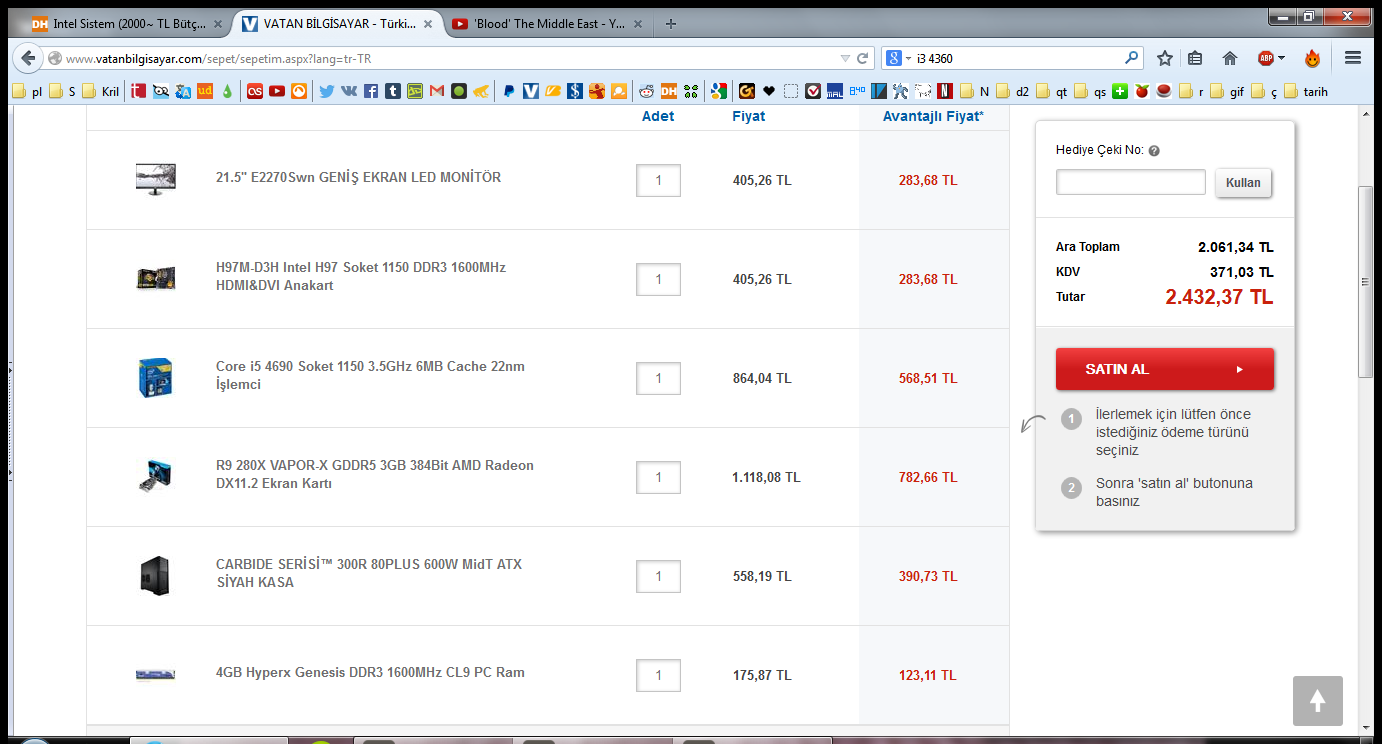This screenshot has width=1382, height=744.
Task: Open the E2270Swn LED MONİTÖR product link
Action: point(358,177)
